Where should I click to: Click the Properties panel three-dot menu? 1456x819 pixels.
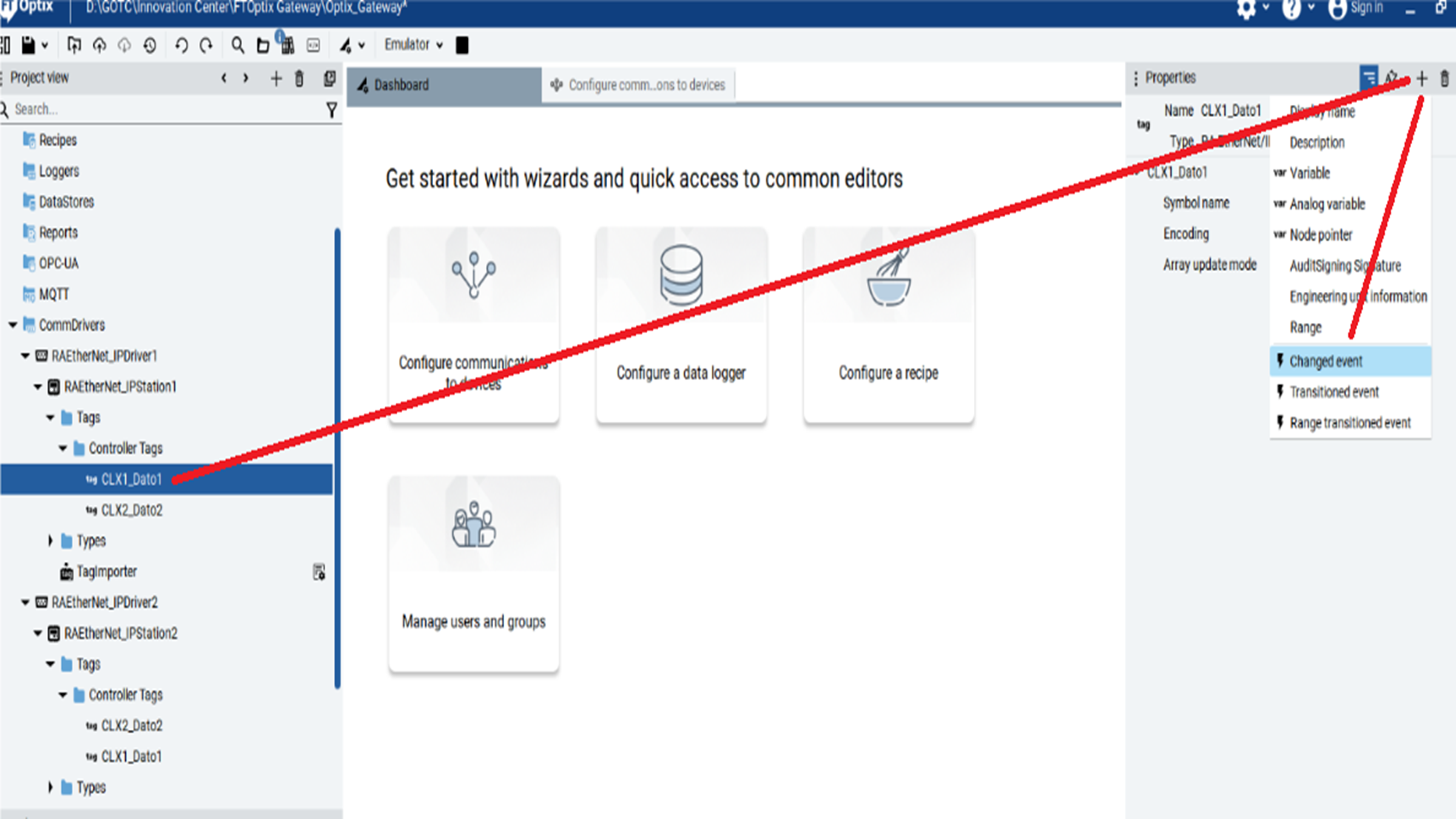point(1136,78)
